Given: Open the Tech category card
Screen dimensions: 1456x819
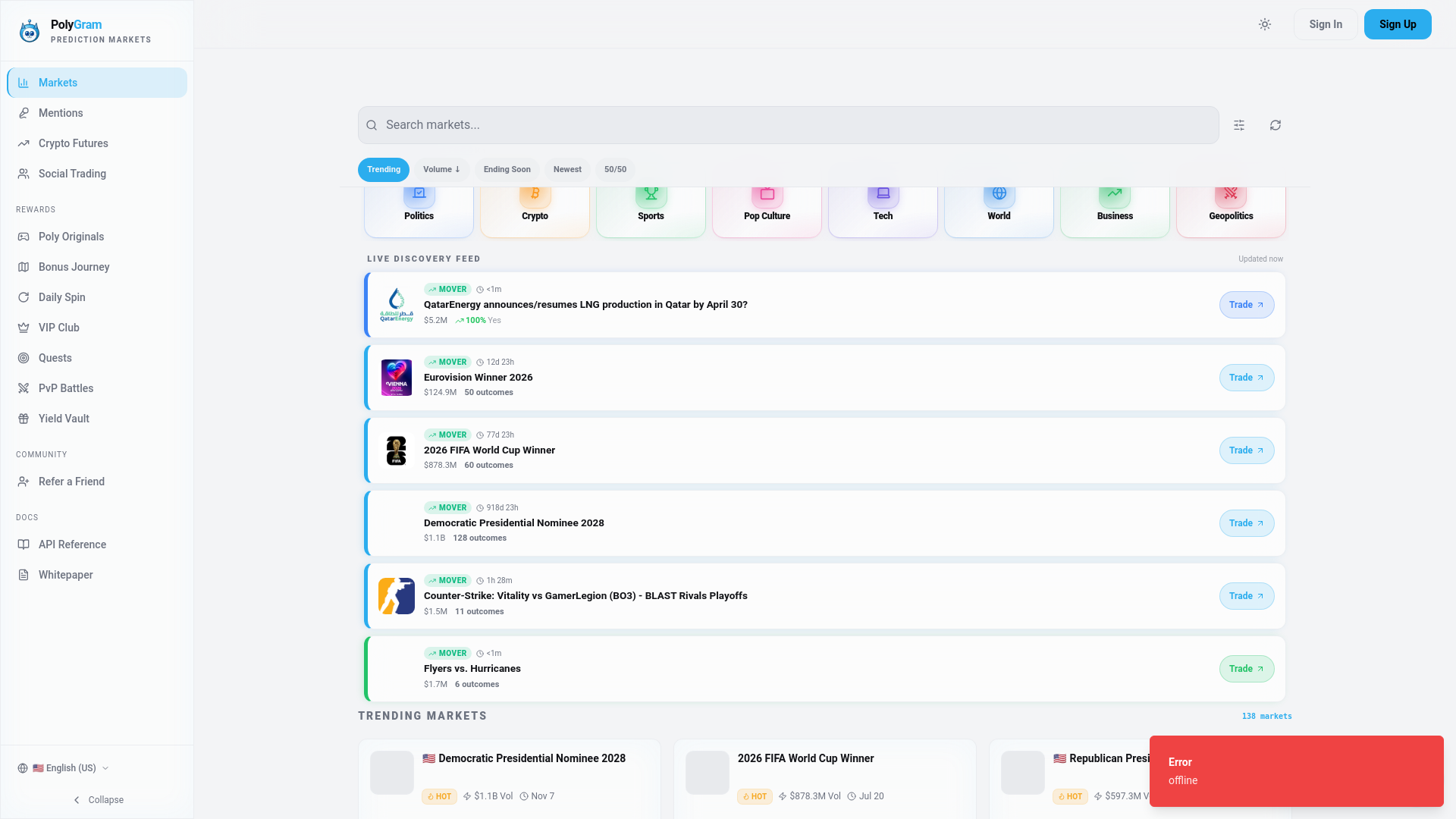Looking at the screenshot, I should (883, 212).
